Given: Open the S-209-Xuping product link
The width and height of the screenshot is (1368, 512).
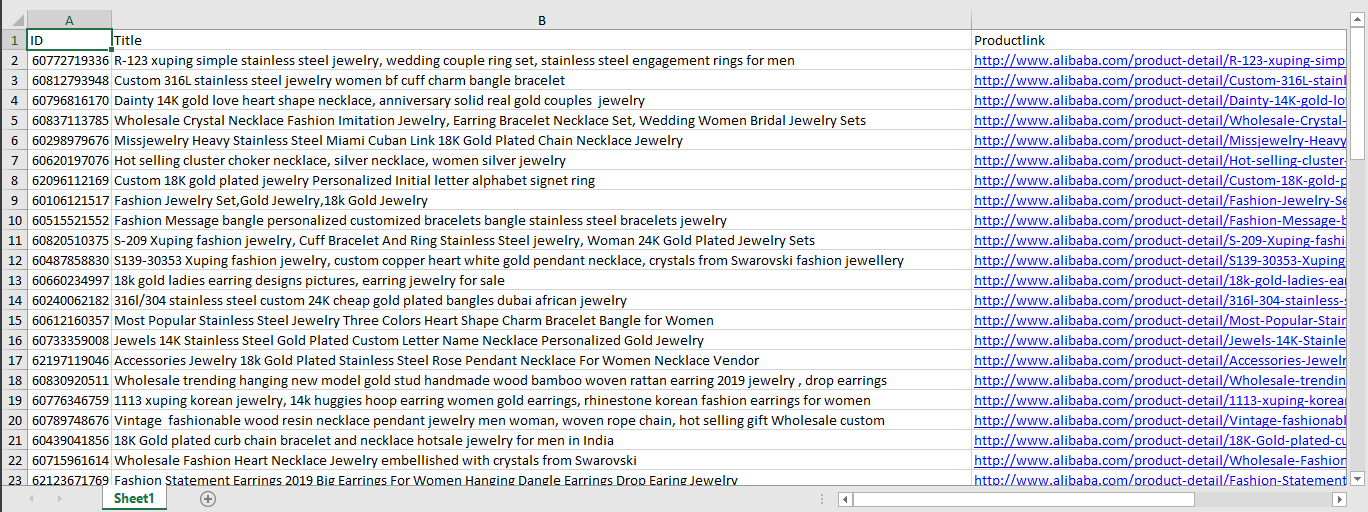Looking at the screenshot, I should pos(1160,240).
